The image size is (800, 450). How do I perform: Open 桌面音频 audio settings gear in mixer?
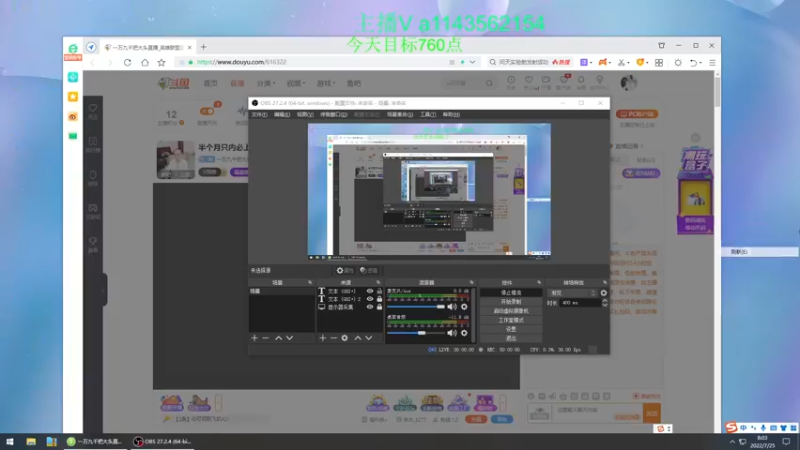[464, 333]
